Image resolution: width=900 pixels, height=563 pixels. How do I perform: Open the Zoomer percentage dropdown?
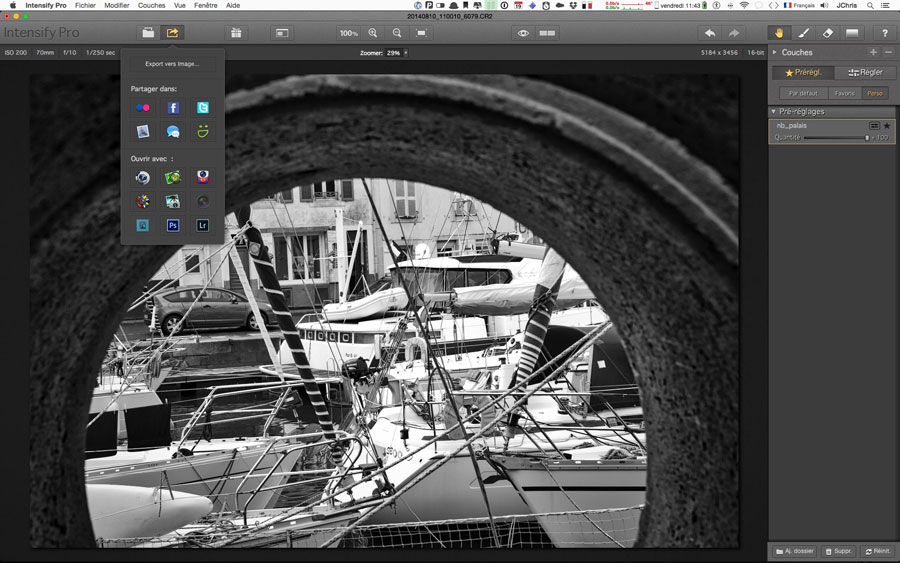point(406,53)
